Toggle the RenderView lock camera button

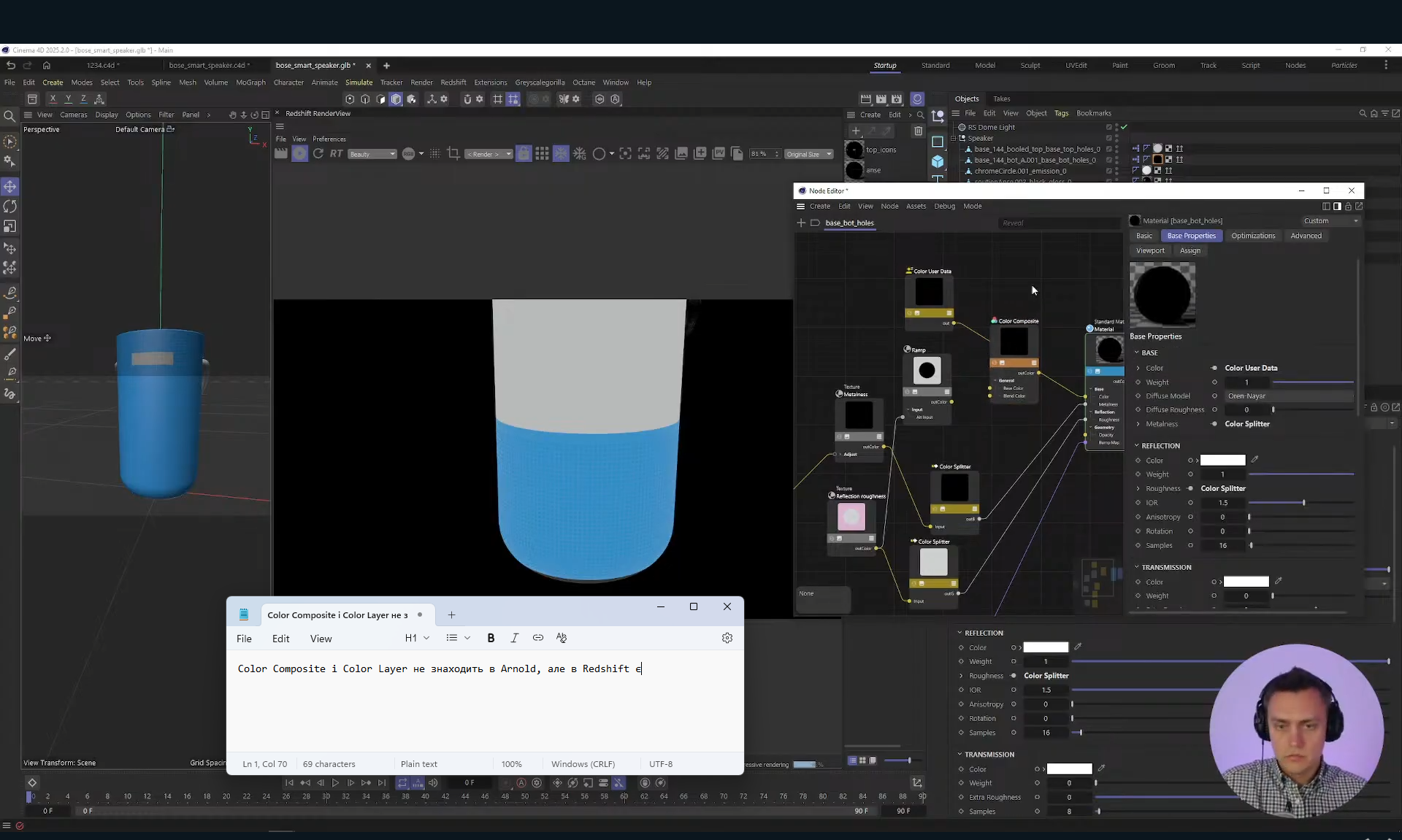click(524, 153)
